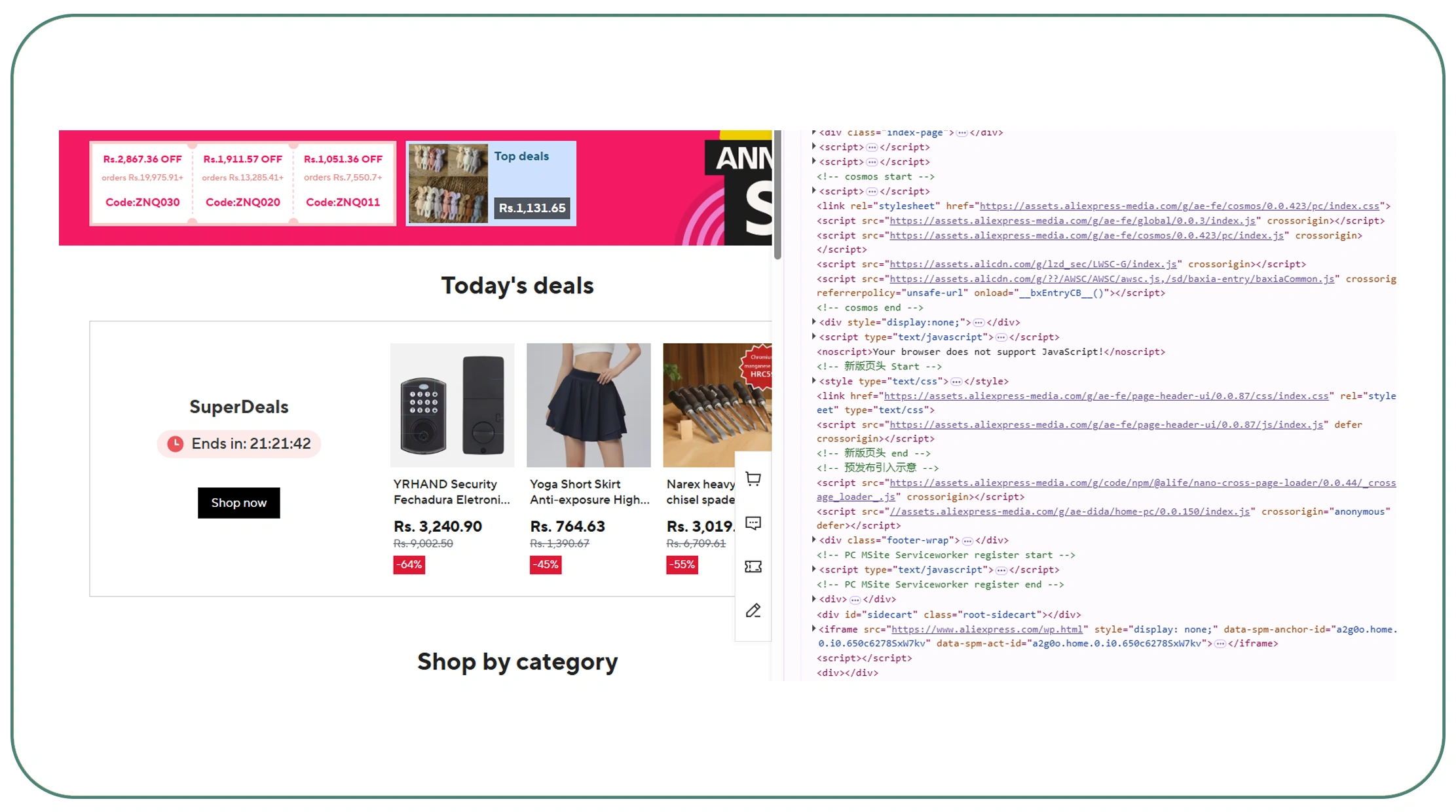Expand the footer-wrap div node
The height and width of the screenshot is (812, 1456).
point(813,540)
